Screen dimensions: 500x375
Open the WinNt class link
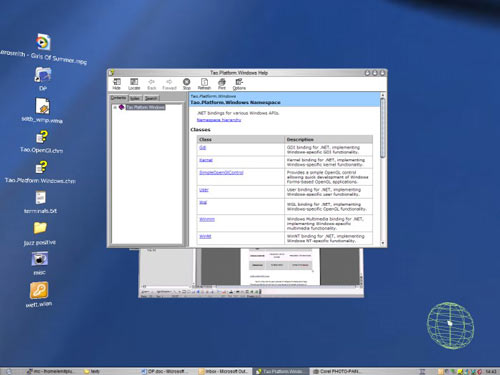tap(205, 236)
